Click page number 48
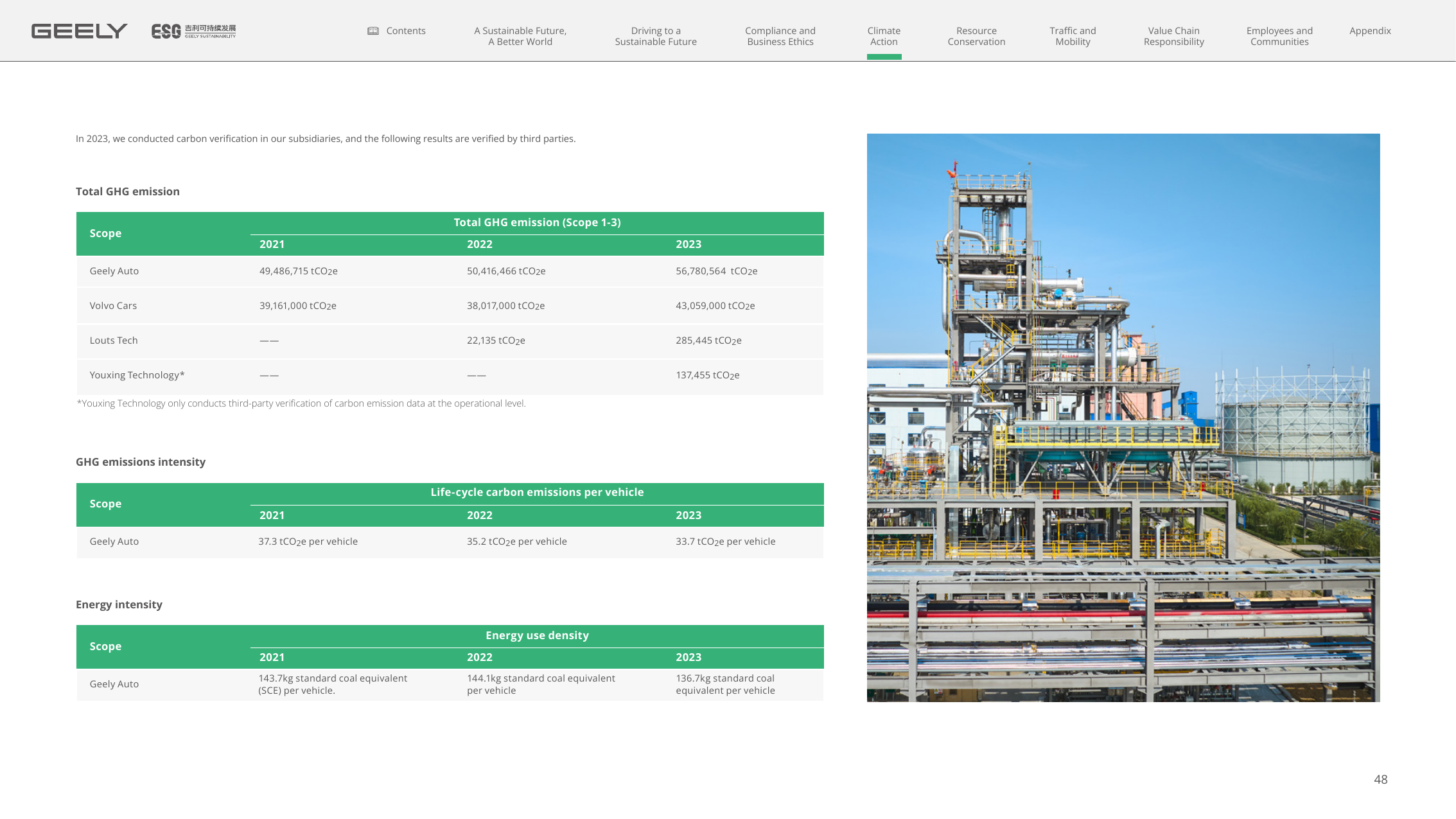The width and height of the screenshot is (1456, 819). [x=1380, y=779]
